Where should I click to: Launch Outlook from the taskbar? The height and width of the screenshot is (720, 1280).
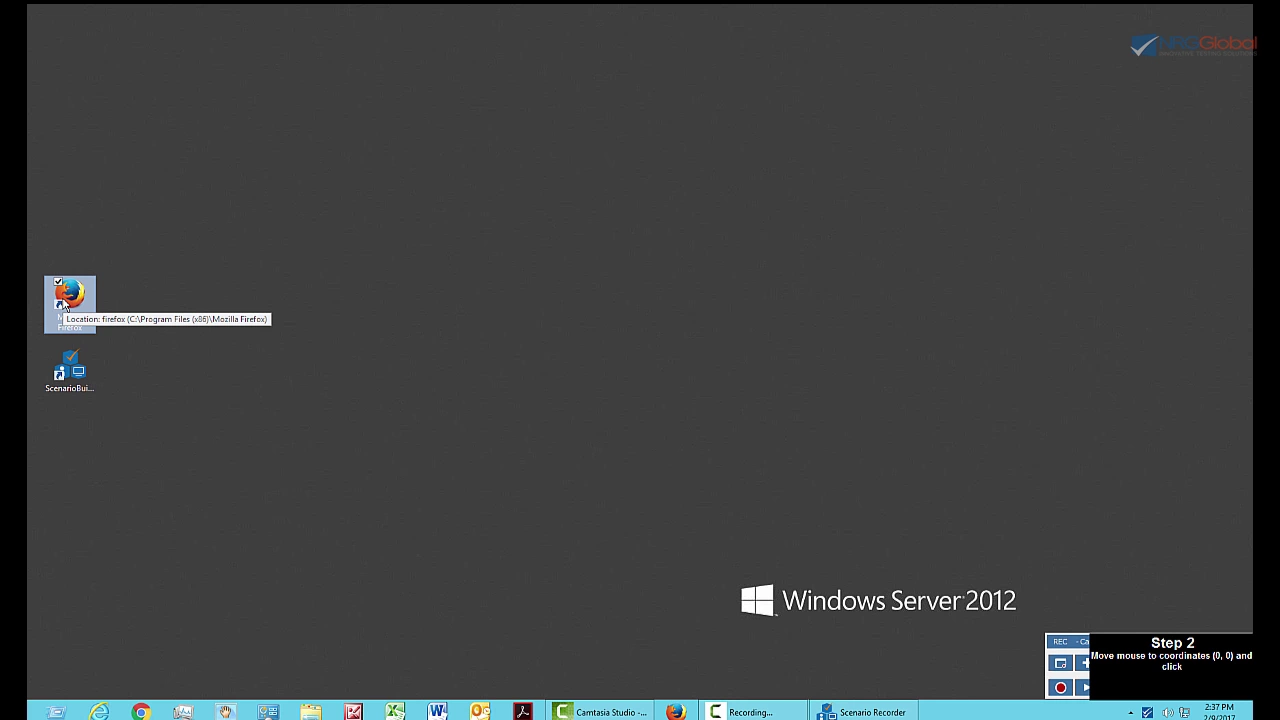coord(480,712)
